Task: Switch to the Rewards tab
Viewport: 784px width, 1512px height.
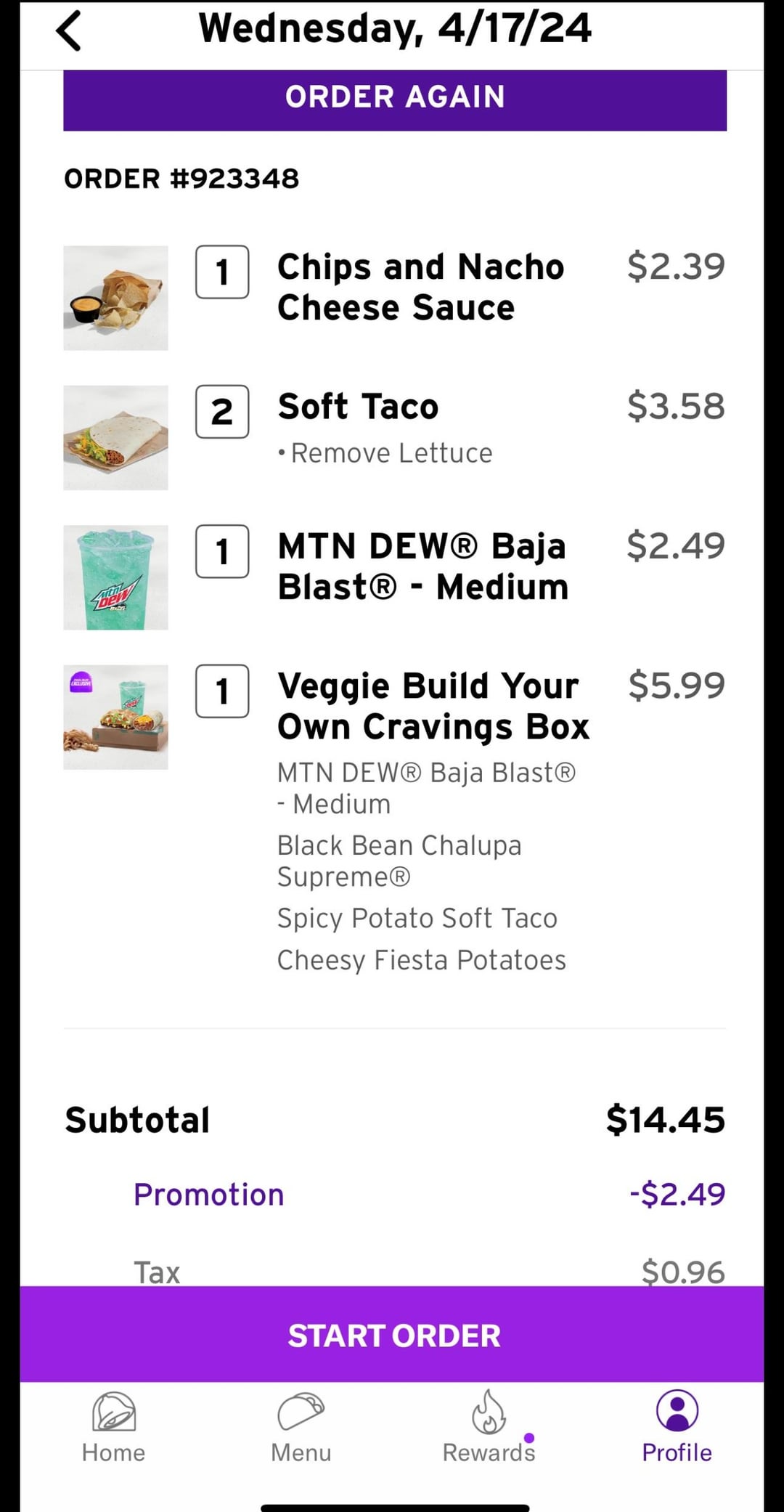Action: [x=489, y=1452]
